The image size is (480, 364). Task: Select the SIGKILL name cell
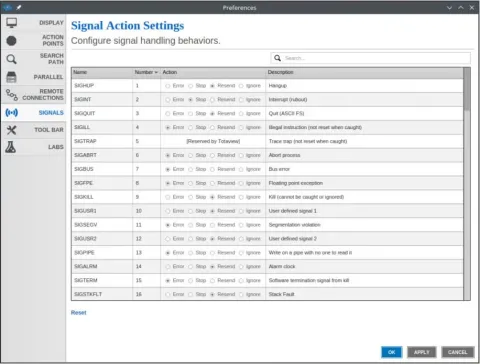coord(102,197)
